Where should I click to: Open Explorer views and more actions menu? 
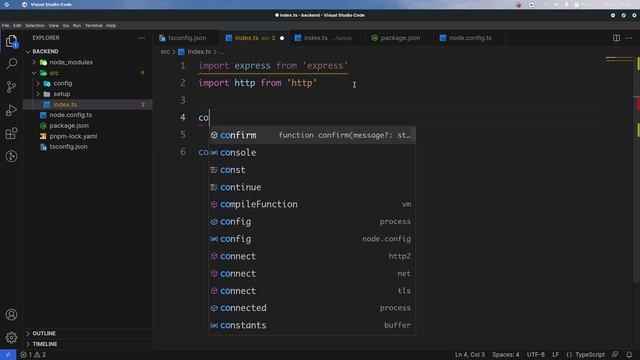pos(141,38)
